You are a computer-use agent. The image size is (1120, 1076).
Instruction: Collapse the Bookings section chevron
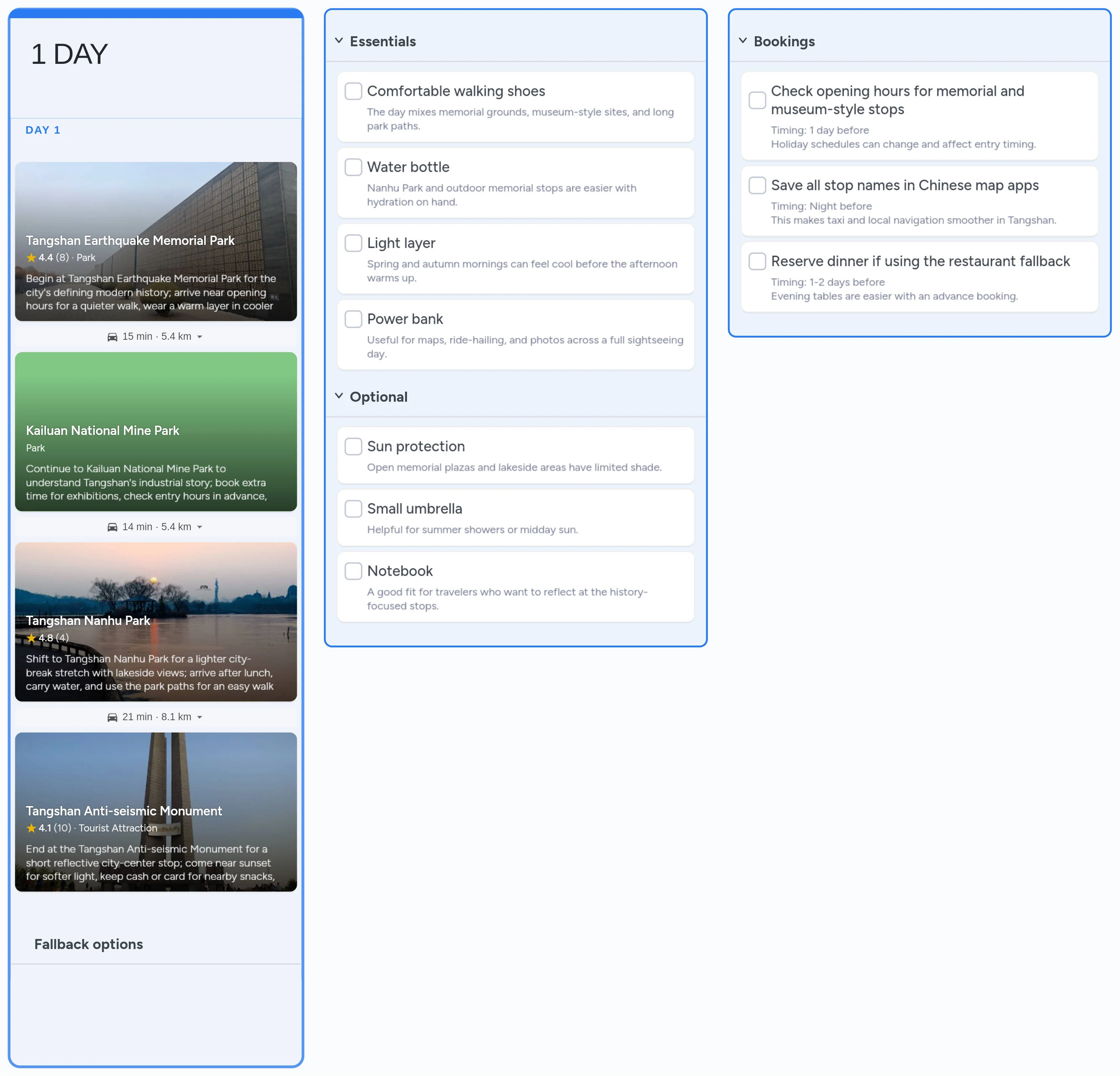(x=743, y=41)
